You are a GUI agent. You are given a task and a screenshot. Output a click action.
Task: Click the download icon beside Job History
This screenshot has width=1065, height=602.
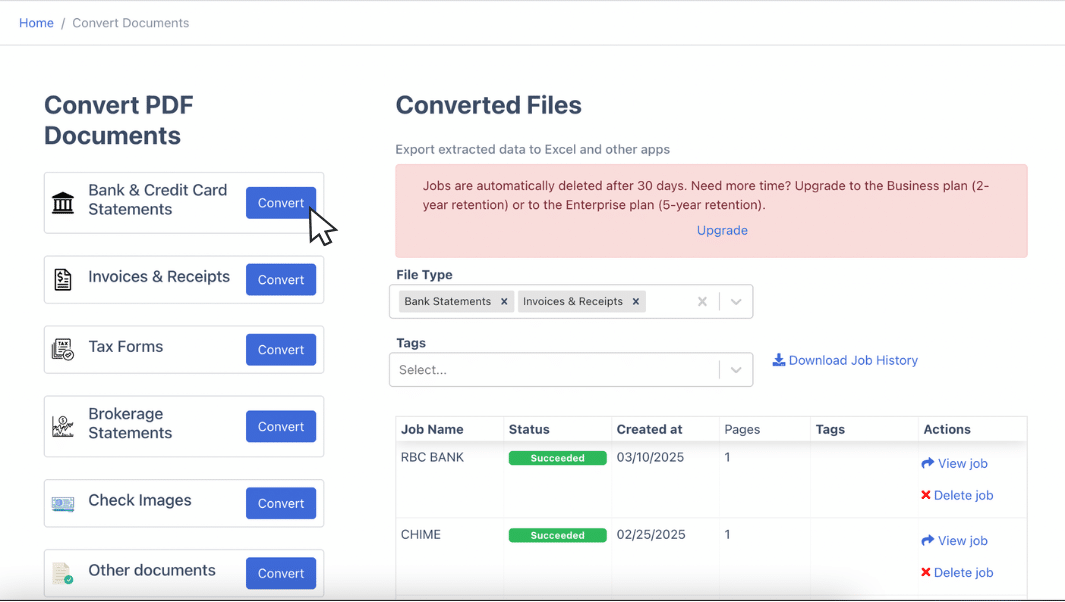click(x=778, y=359)
